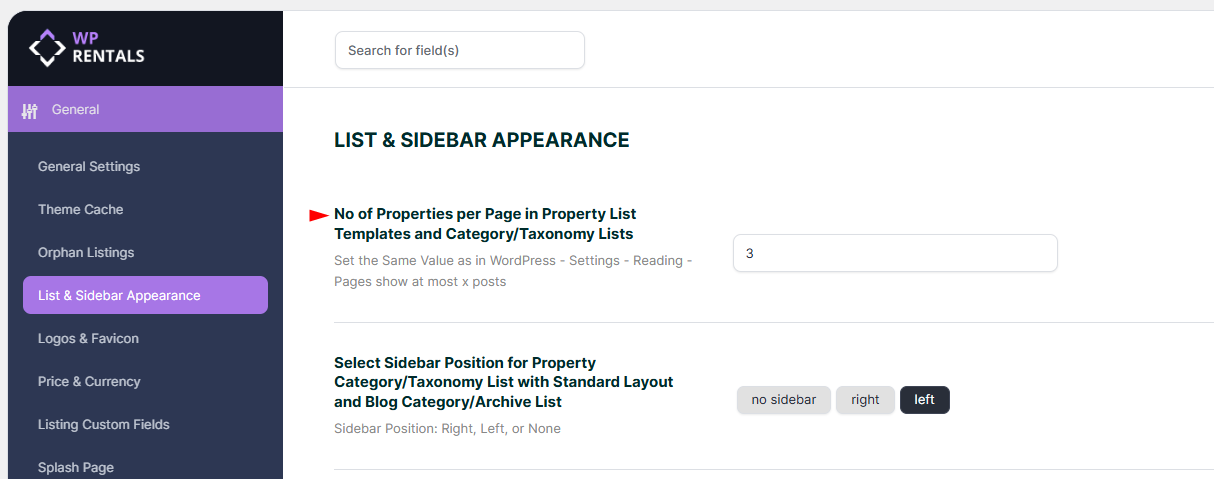Open Listing Custom Fields section
The height and width of the screenshot is (479, 1214).
[104, 425]
